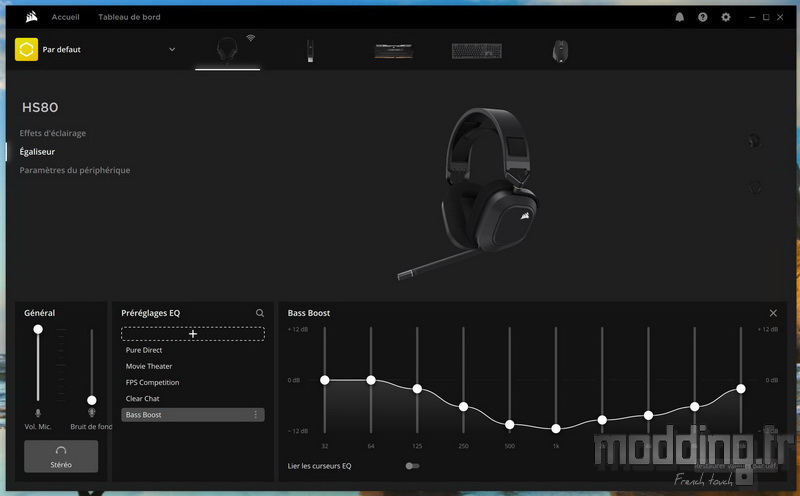Search EQ presets with magnifier icon
This screenshot has height=496, width=800.
[x=260, y=313]
